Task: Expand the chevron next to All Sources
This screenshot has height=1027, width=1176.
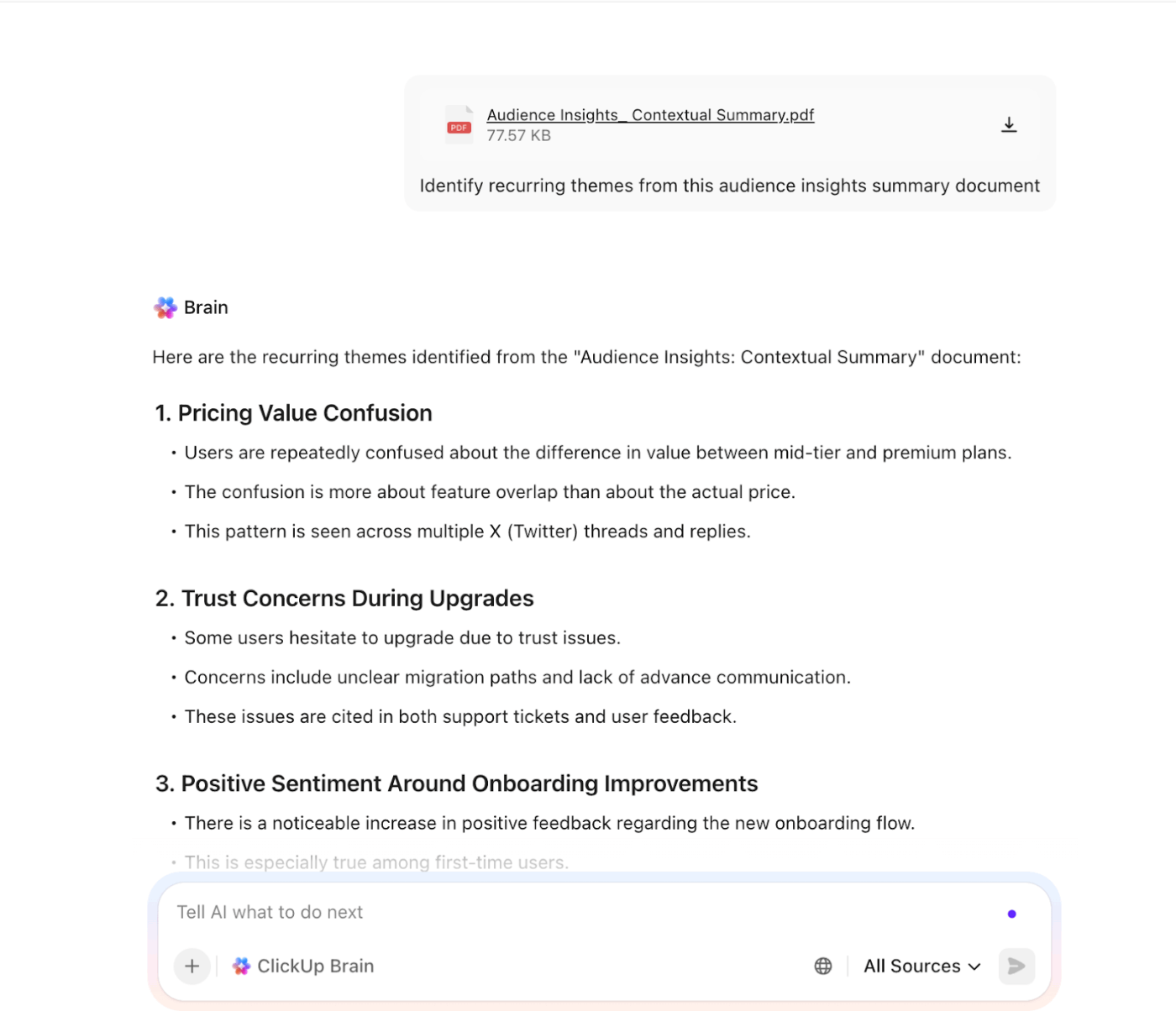Action: [x=974, y=967]
